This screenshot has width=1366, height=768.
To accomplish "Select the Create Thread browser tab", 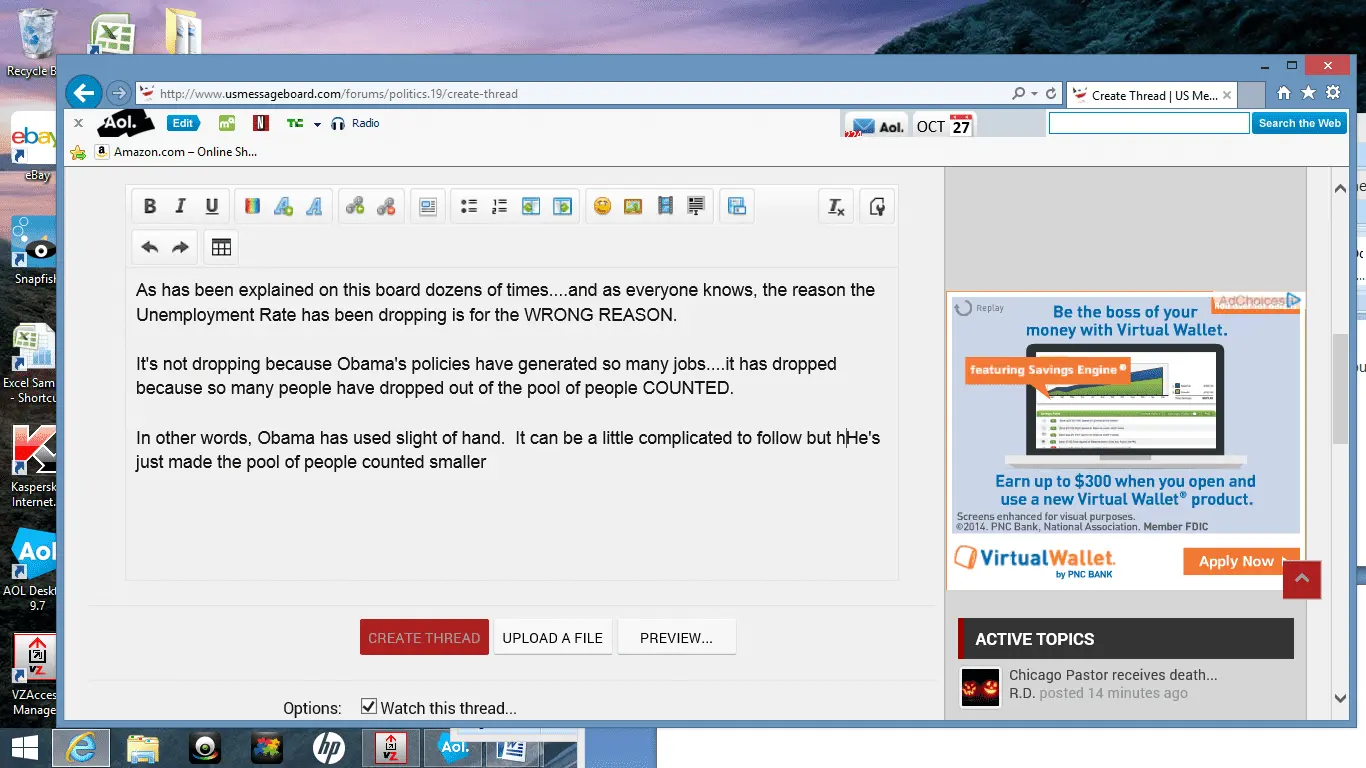I will [x=1152, y=95].
